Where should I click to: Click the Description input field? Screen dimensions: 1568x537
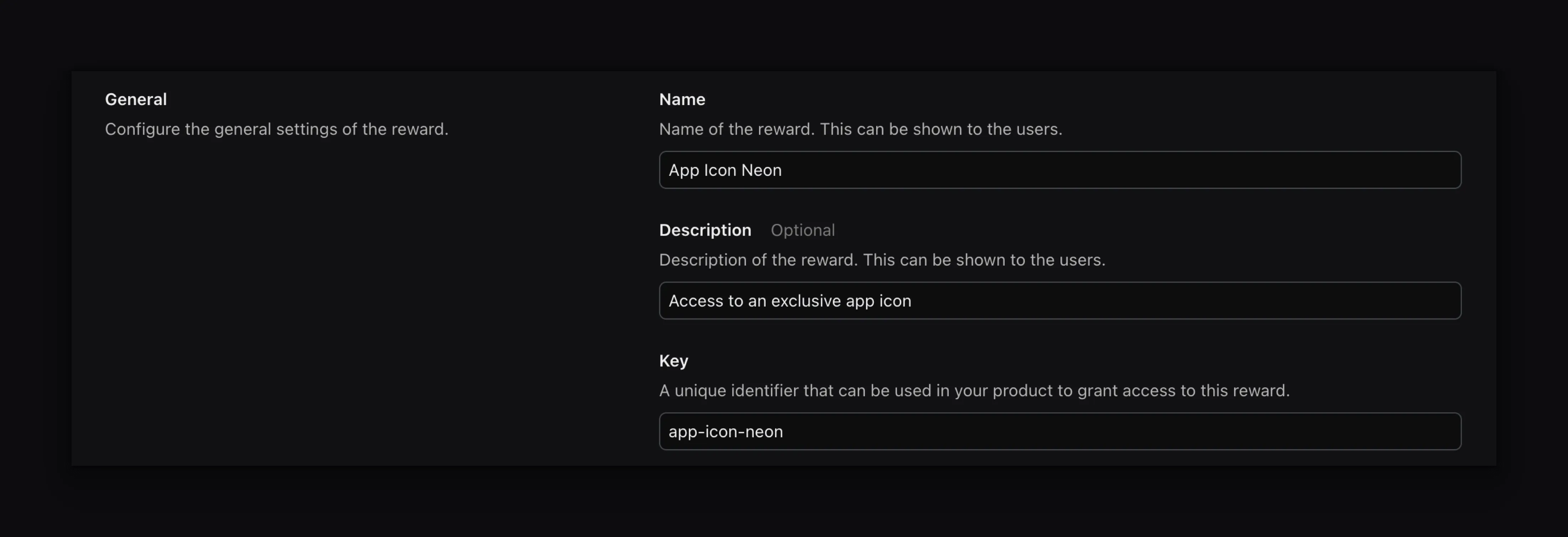click(x=1059, y=301)
